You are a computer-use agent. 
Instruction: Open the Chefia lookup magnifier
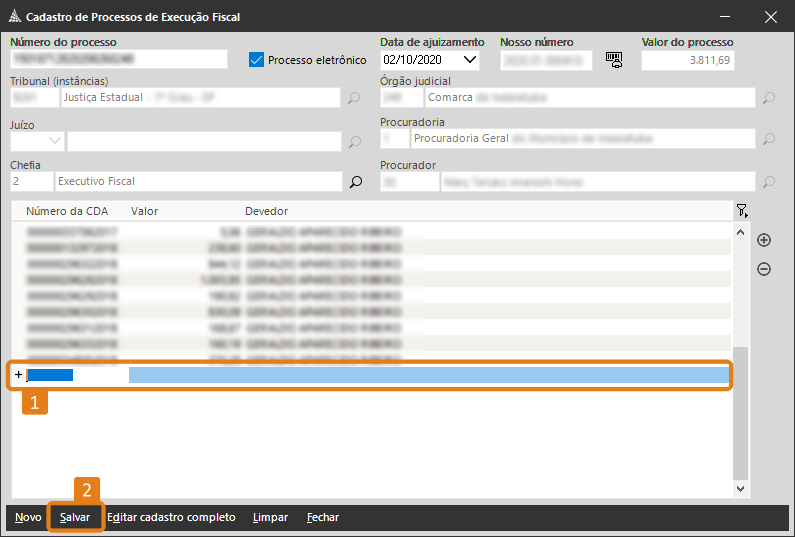click(x=354, y=182)
